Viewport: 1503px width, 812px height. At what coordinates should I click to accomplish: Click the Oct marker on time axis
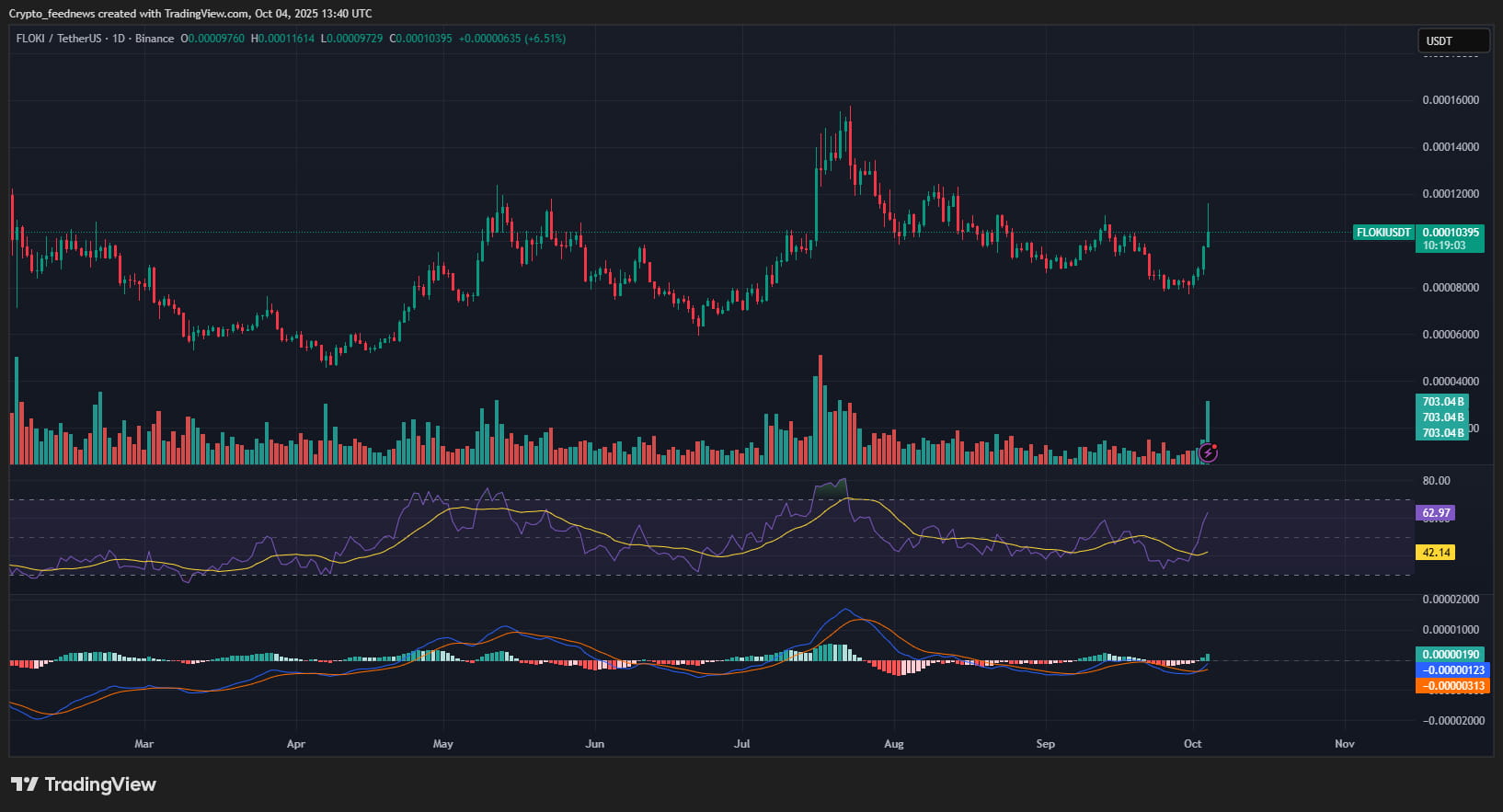(1193, 744)
